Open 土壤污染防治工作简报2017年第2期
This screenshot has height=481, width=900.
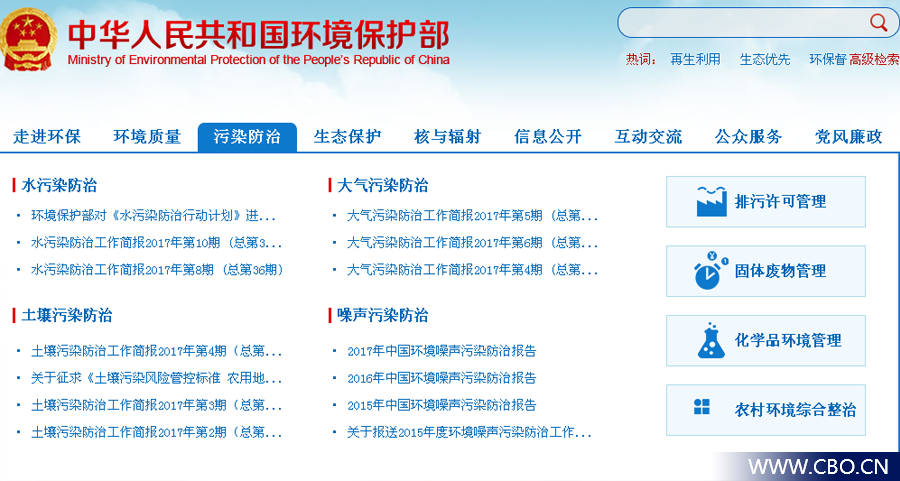[156, 432]
